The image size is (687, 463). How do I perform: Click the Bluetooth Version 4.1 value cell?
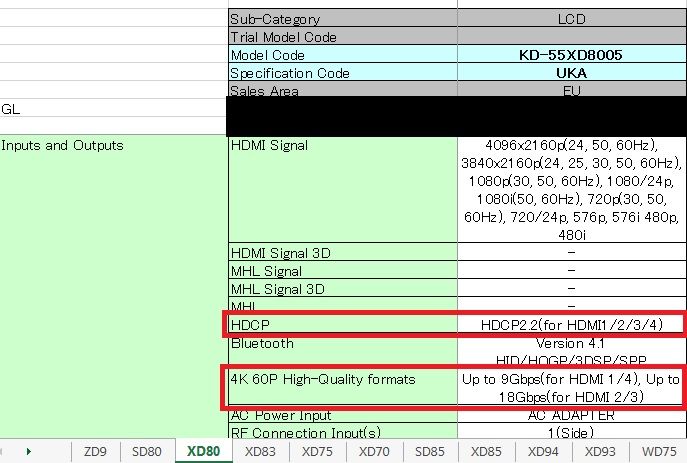tap(571, 343)
